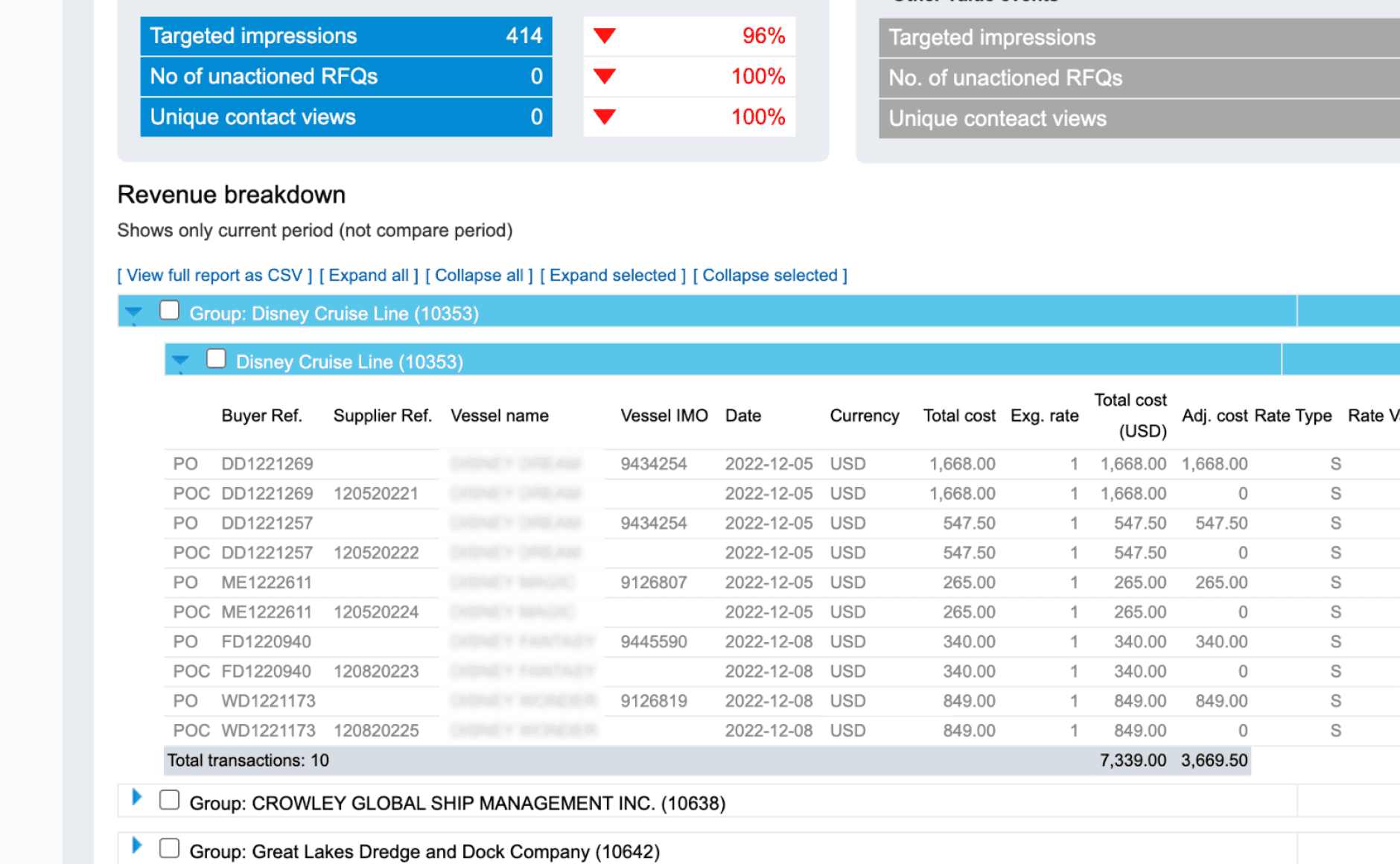The width and height of the screenshot is (1400, 864).
Task: Tick Great Lakes Dredge and Dock checkbox
Action: [169, 848]
